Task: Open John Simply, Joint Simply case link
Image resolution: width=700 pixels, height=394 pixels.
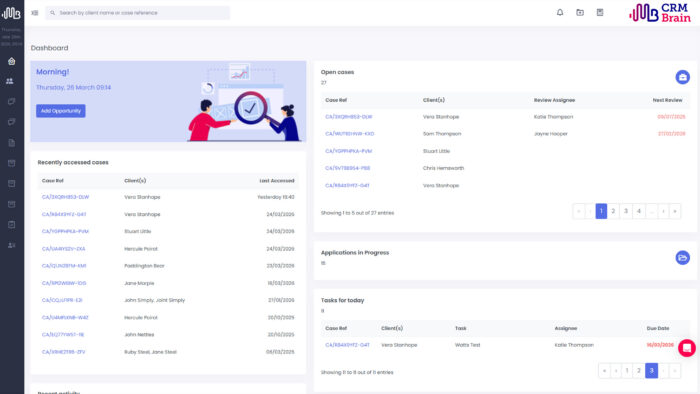Action: (62, 300)
